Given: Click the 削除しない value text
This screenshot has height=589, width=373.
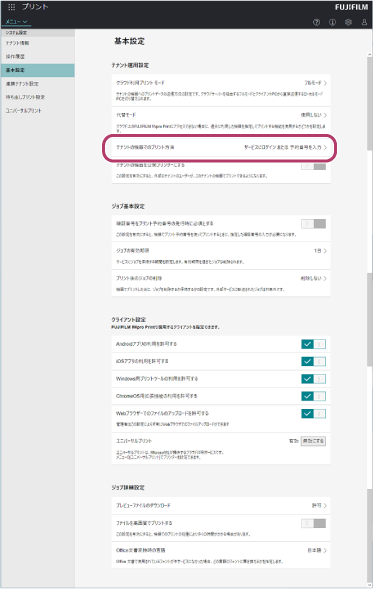Looking at the screenshot, I should (311, 278).
